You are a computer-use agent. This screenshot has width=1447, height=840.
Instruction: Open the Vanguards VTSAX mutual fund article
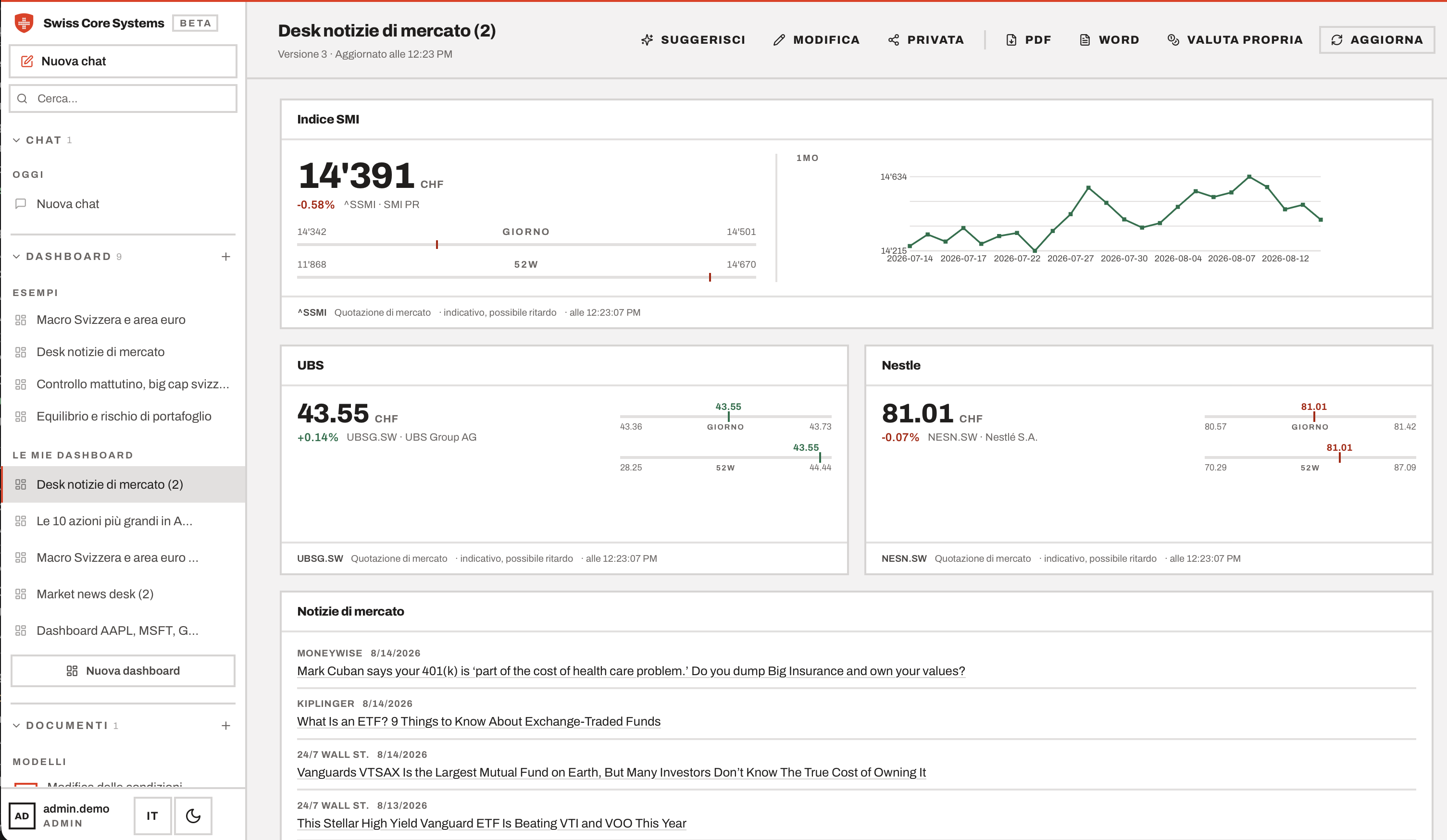611,772
